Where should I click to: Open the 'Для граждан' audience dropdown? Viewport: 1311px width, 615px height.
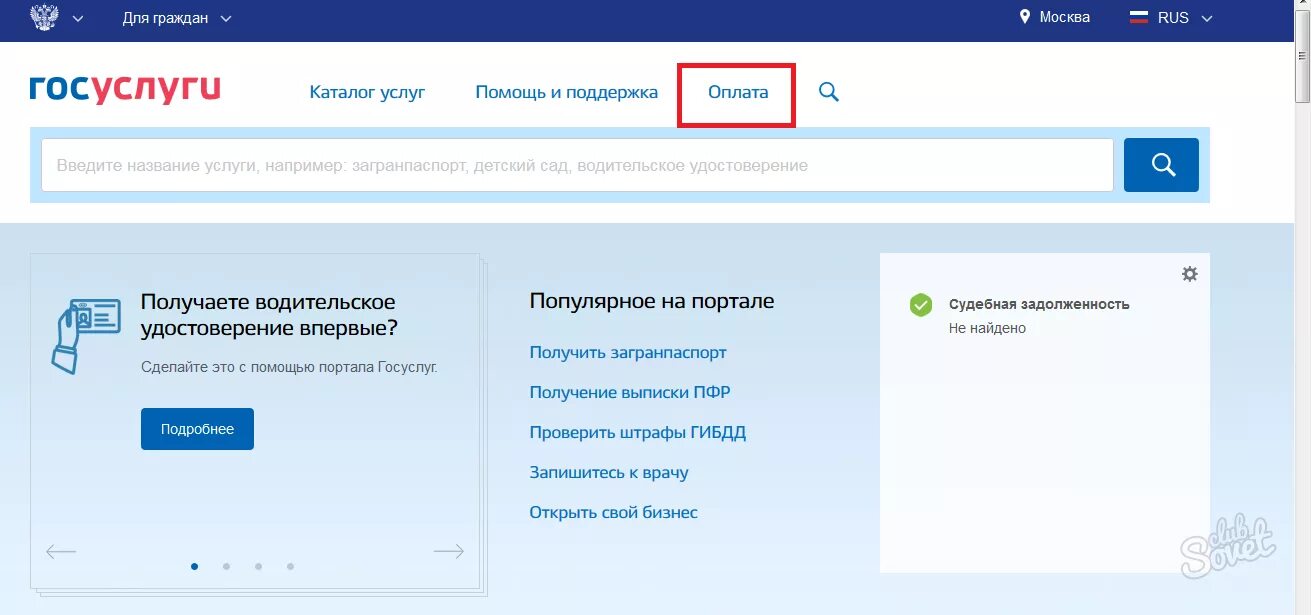click(x=177, y=18)
